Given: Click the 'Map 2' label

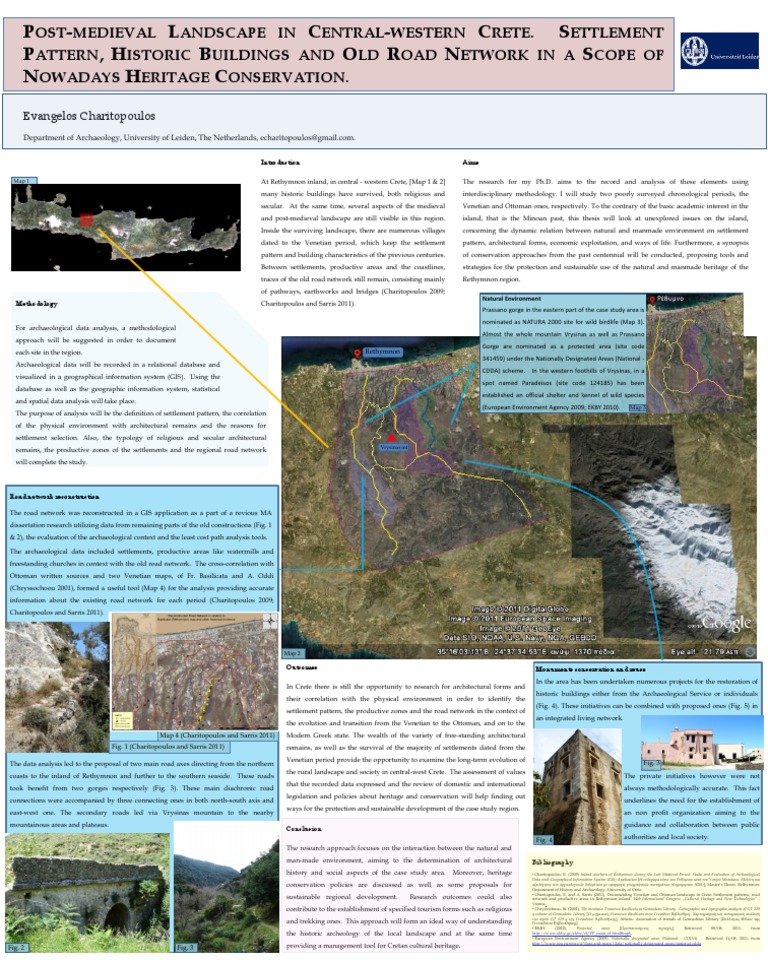Looking at the screenshot, I should coord(292,653).
